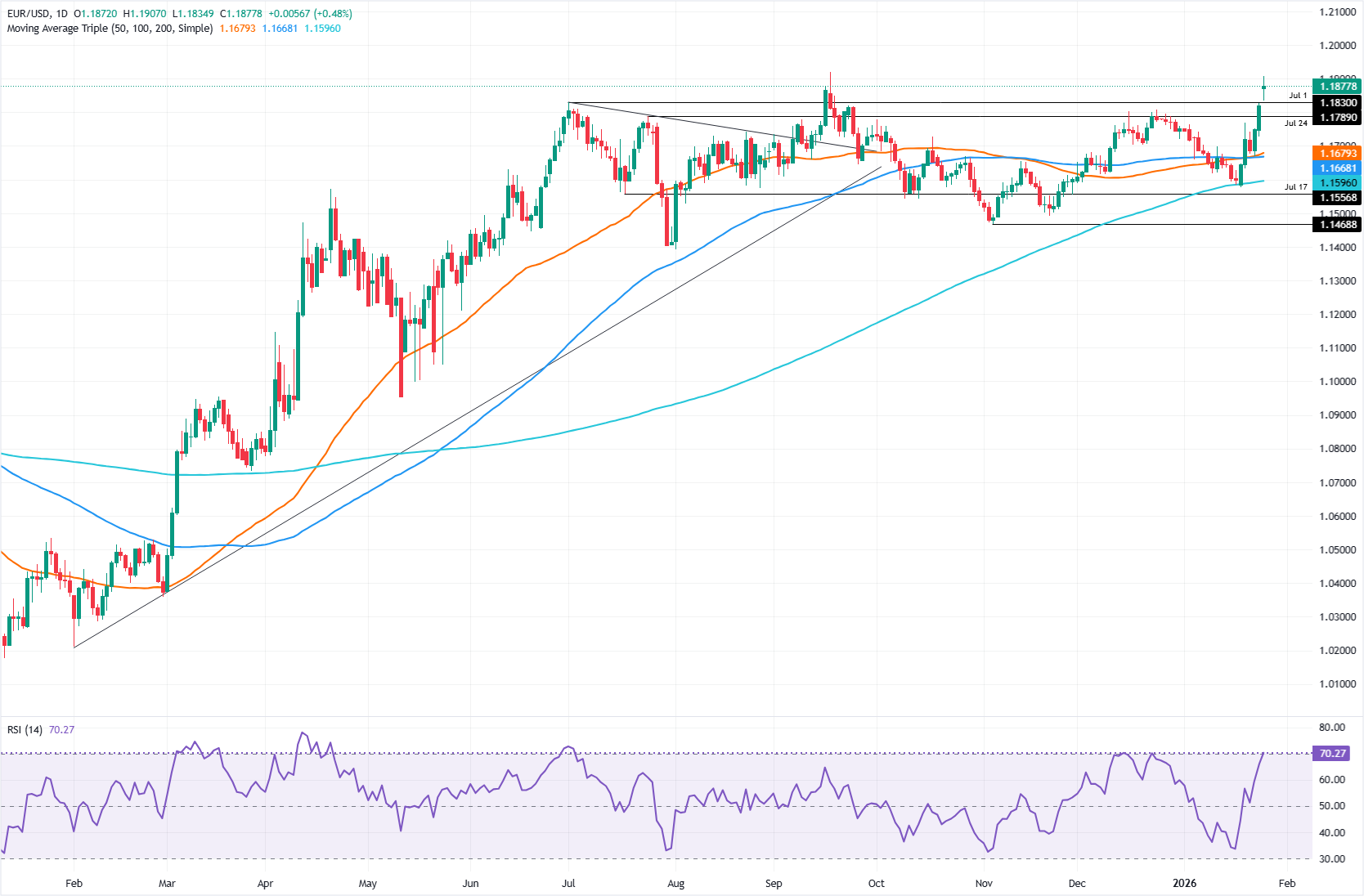The image size is (1364, 896).
Task: Click the 2026 label on time axis
Action: 1184,883
